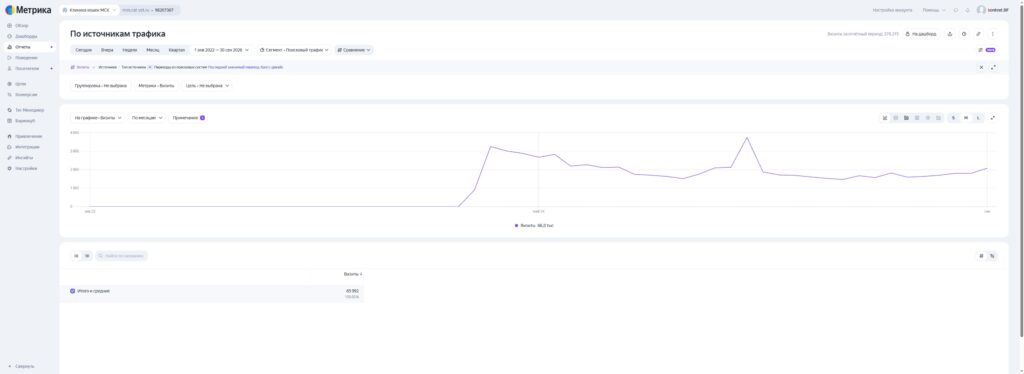
Task: Open the По месяцам detail dropdown
Action: click(x=147, y=117)
